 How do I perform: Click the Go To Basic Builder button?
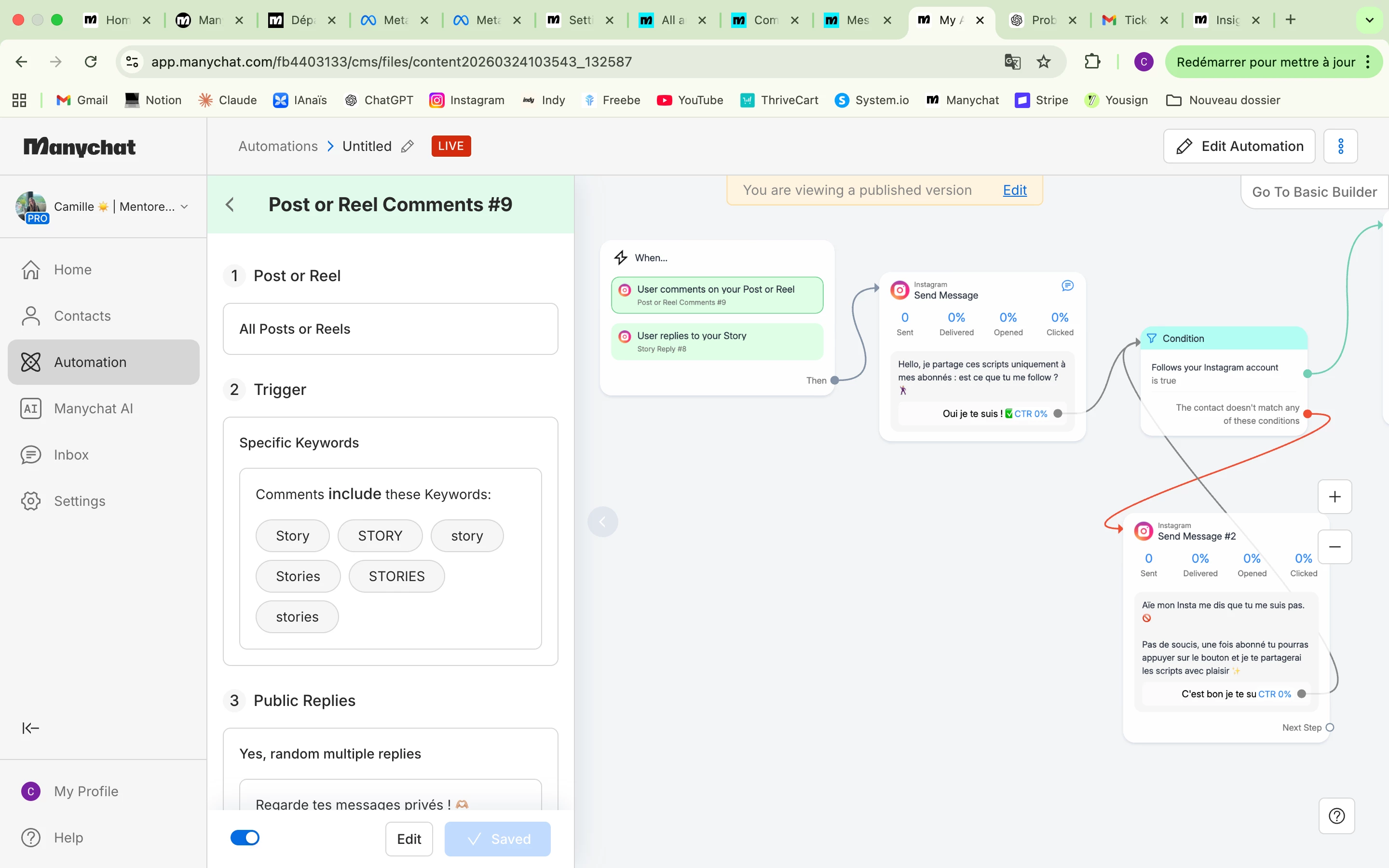(1314, 192)
